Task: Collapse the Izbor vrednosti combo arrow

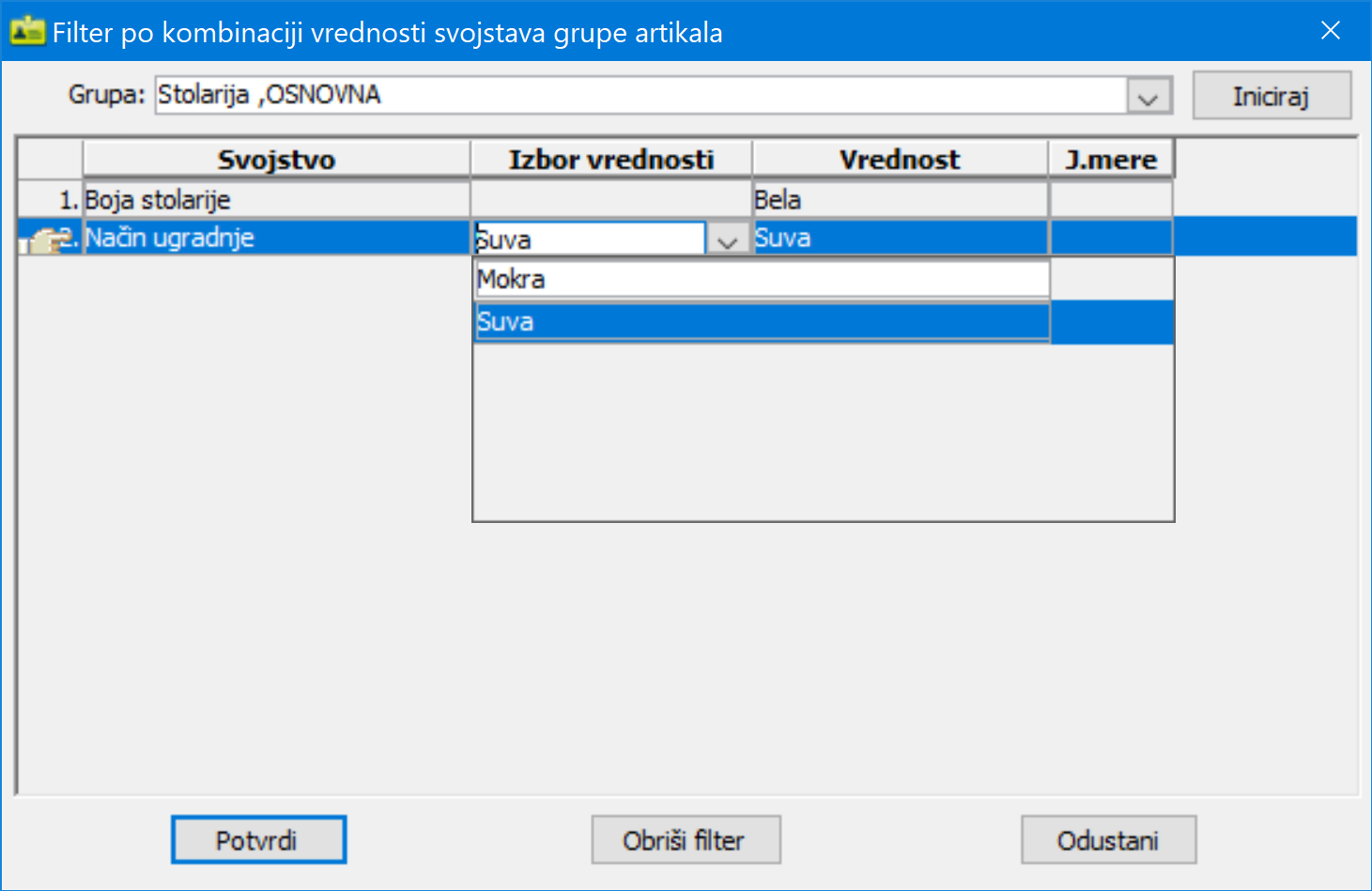Action: 728,239
